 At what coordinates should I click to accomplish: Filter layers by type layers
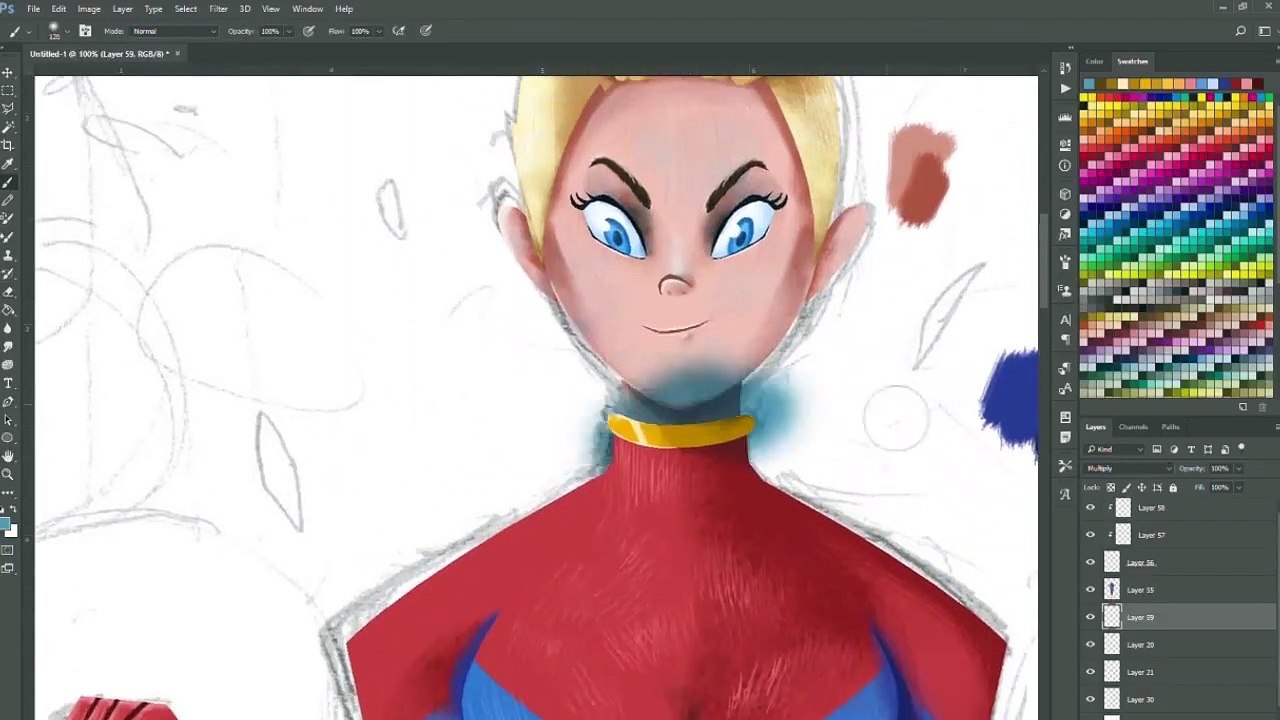pos(1191,449)
